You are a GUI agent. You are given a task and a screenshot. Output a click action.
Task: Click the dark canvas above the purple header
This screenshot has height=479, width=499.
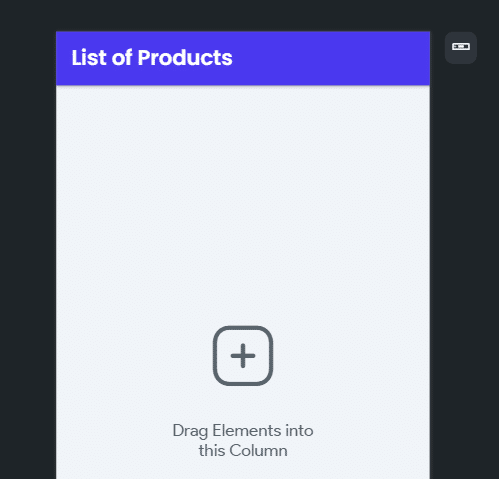(x=243, y=16)
